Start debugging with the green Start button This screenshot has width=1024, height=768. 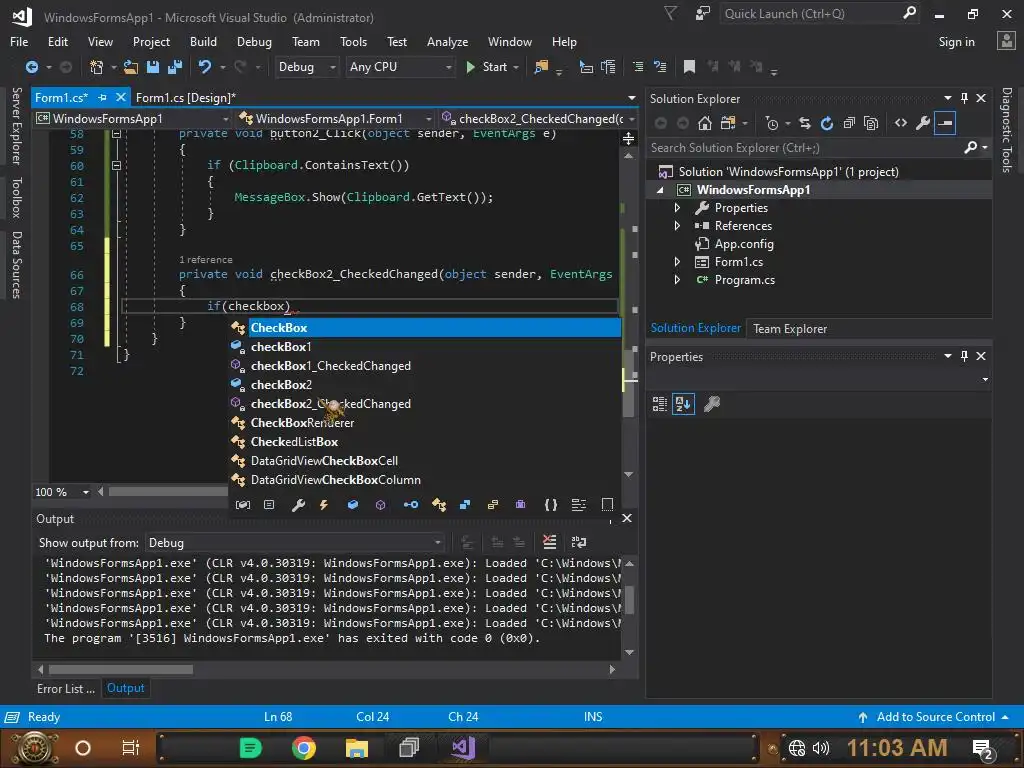click(487, 67)
